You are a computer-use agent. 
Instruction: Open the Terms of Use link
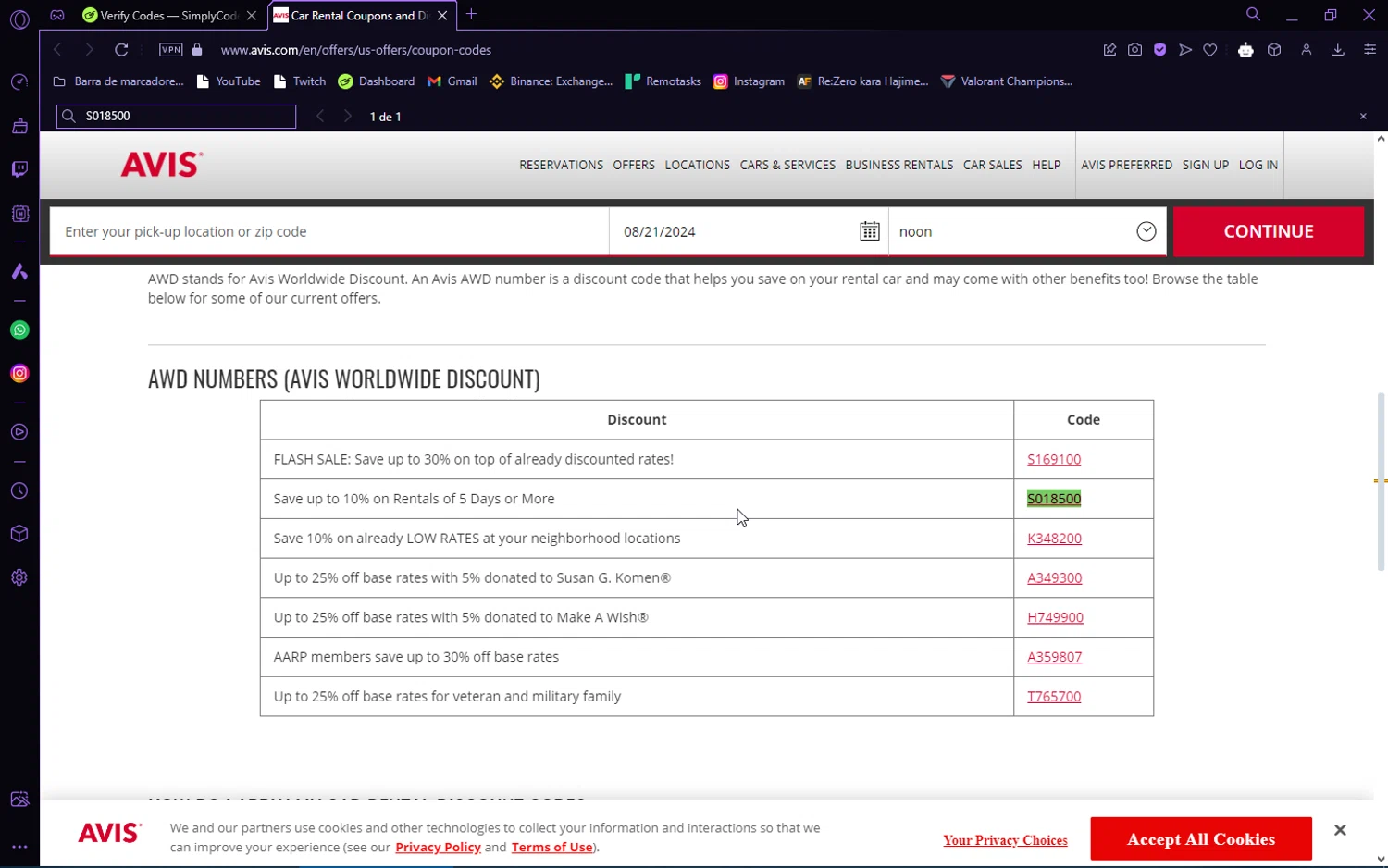(551, 848)
